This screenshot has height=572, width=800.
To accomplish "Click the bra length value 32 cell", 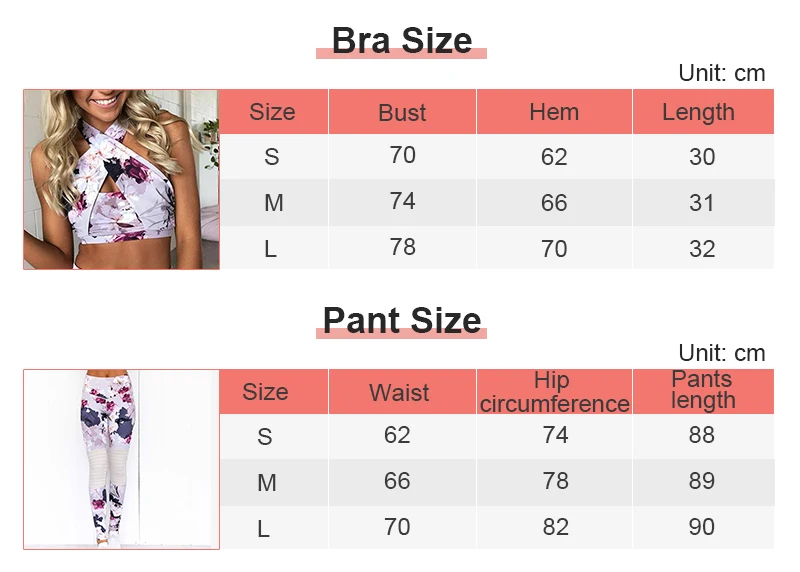I will tap(704, 248).
